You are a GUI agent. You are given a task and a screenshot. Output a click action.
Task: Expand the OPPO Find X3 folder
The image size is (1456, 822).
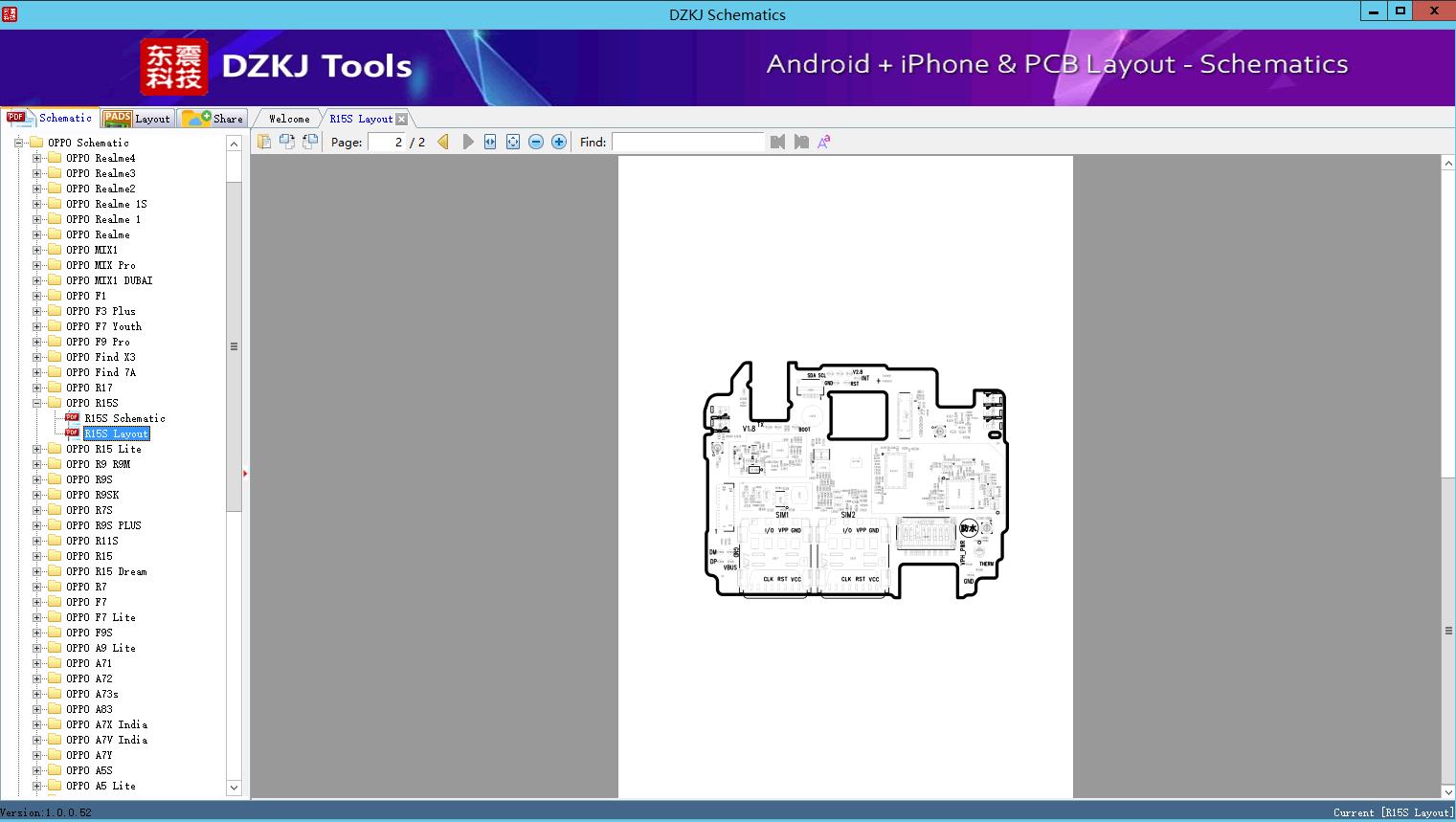pyautogui.click(x=37, y=357)
